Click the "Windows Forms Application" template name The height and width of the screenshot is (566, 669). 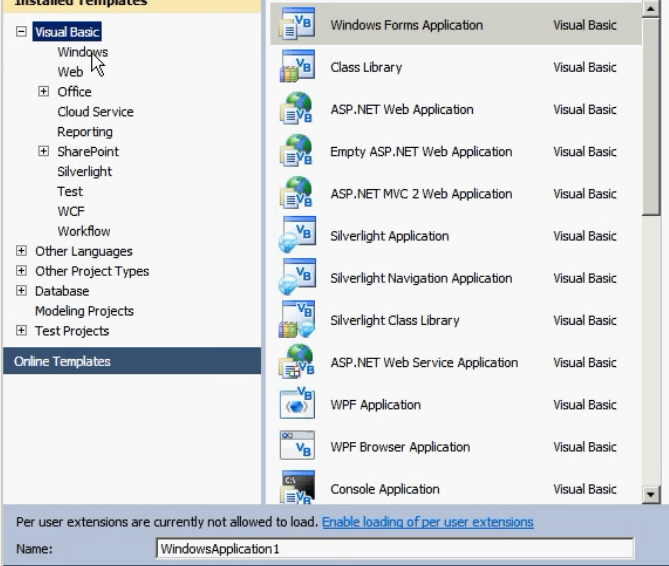407,25
